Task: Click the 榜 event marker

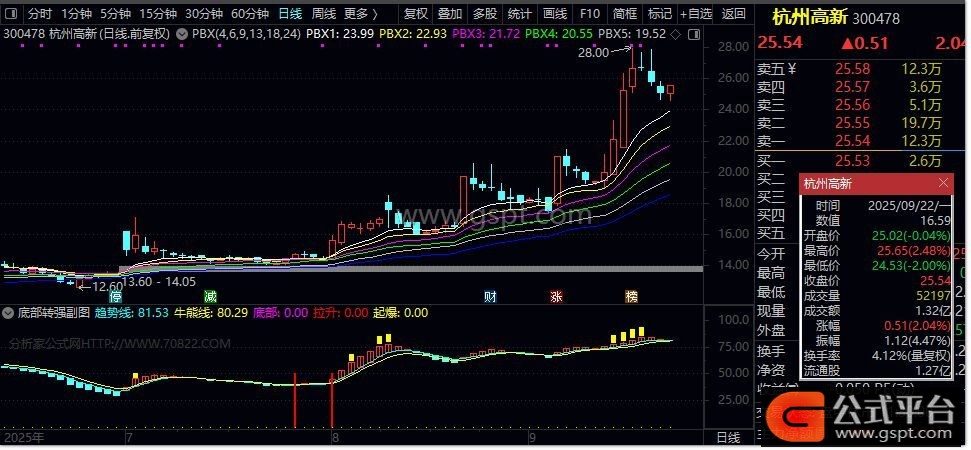Action: click(x=631, y=297)
